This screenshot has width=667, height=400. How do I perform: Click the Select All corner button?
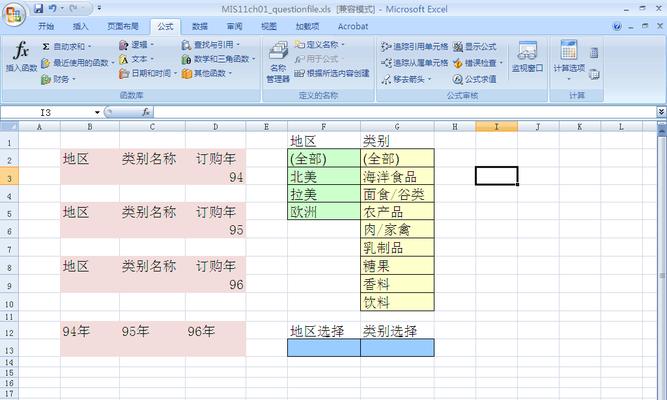[9, 126]
